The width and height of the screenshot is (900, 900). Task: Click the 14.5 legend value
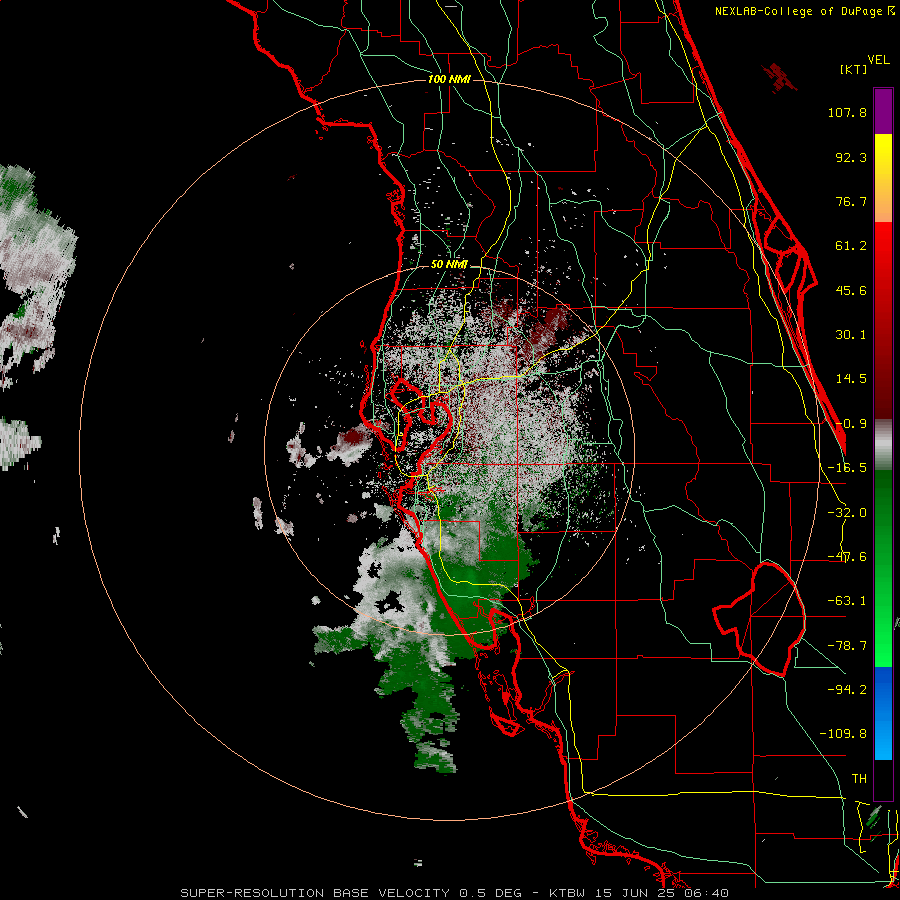pyautogui.click(x=851, y=379)
